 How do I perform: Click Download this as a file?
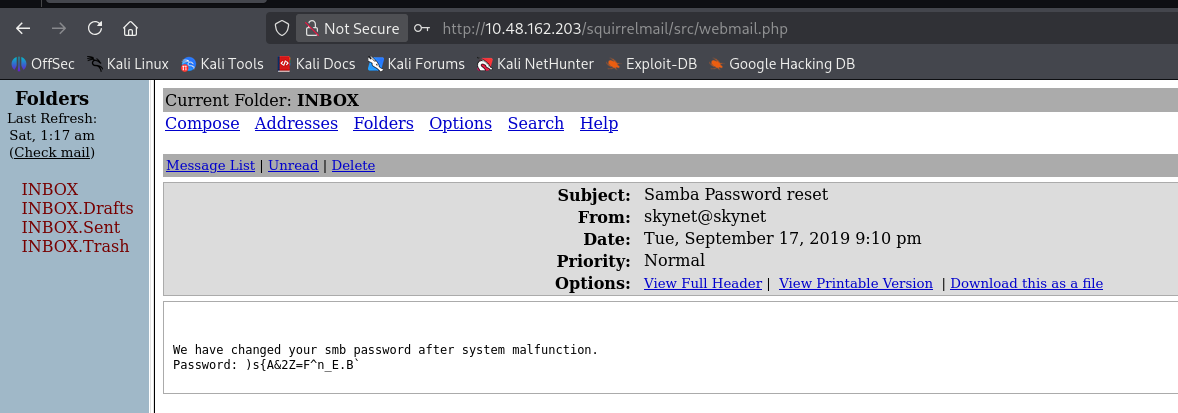(x=1026, y=284)
